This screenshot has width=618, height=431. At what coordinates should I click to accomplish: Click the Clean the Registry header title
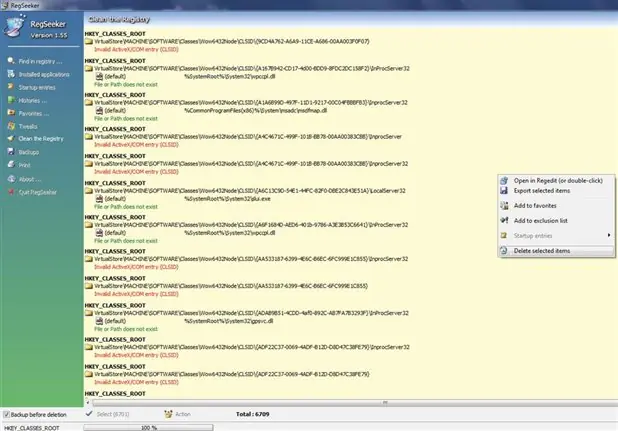119,19
